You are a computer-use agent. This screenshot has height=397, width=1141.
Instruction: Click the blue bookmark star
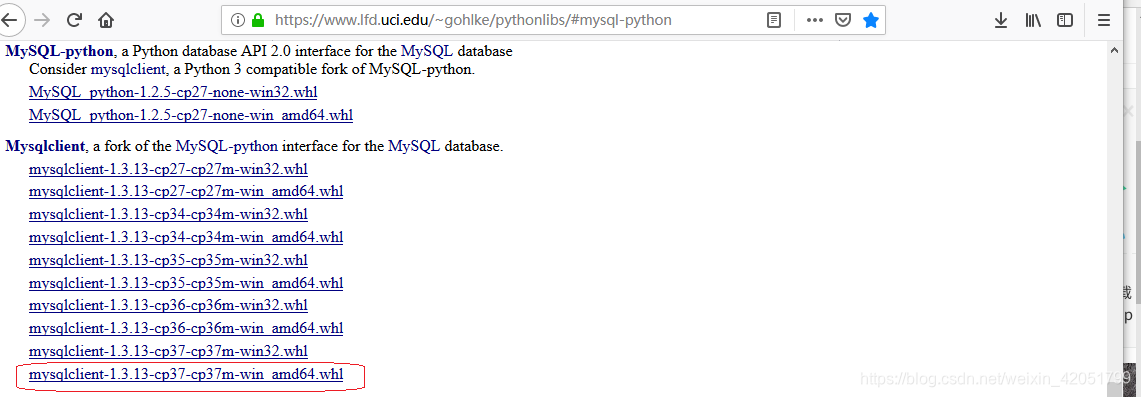click(871, 20)
